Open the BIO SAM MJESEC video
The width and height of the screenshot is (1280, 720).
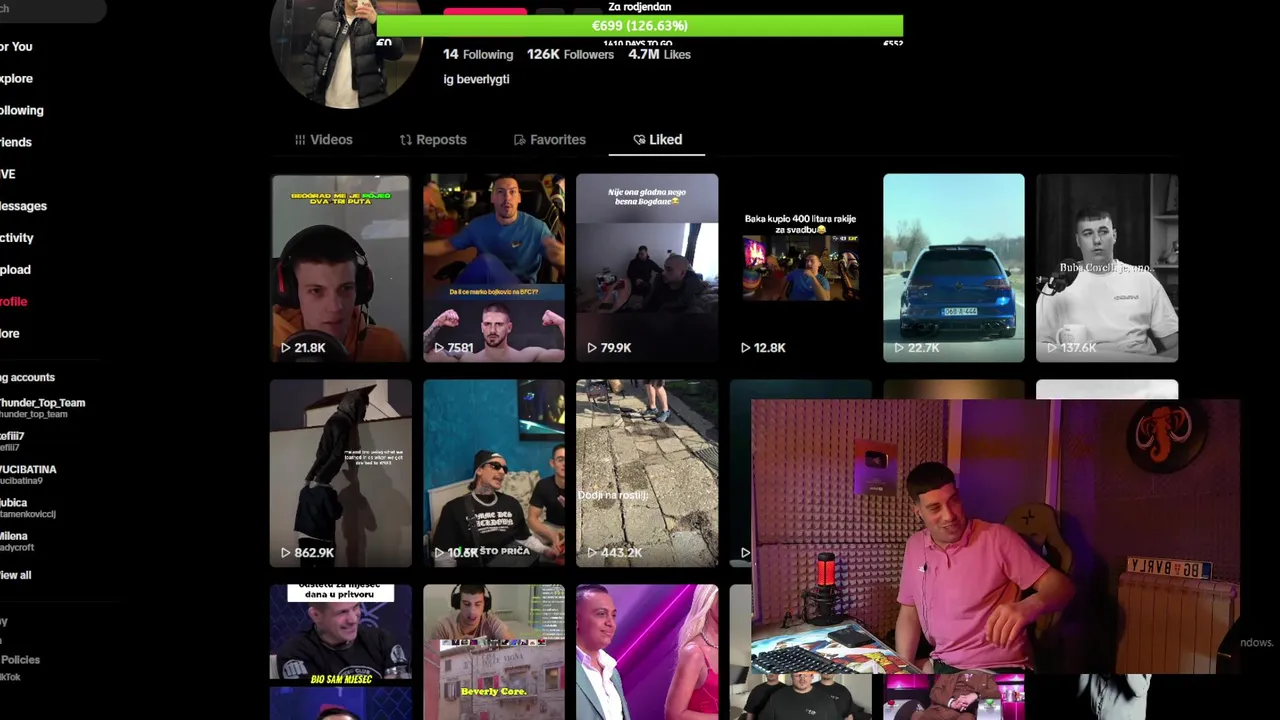340,652
